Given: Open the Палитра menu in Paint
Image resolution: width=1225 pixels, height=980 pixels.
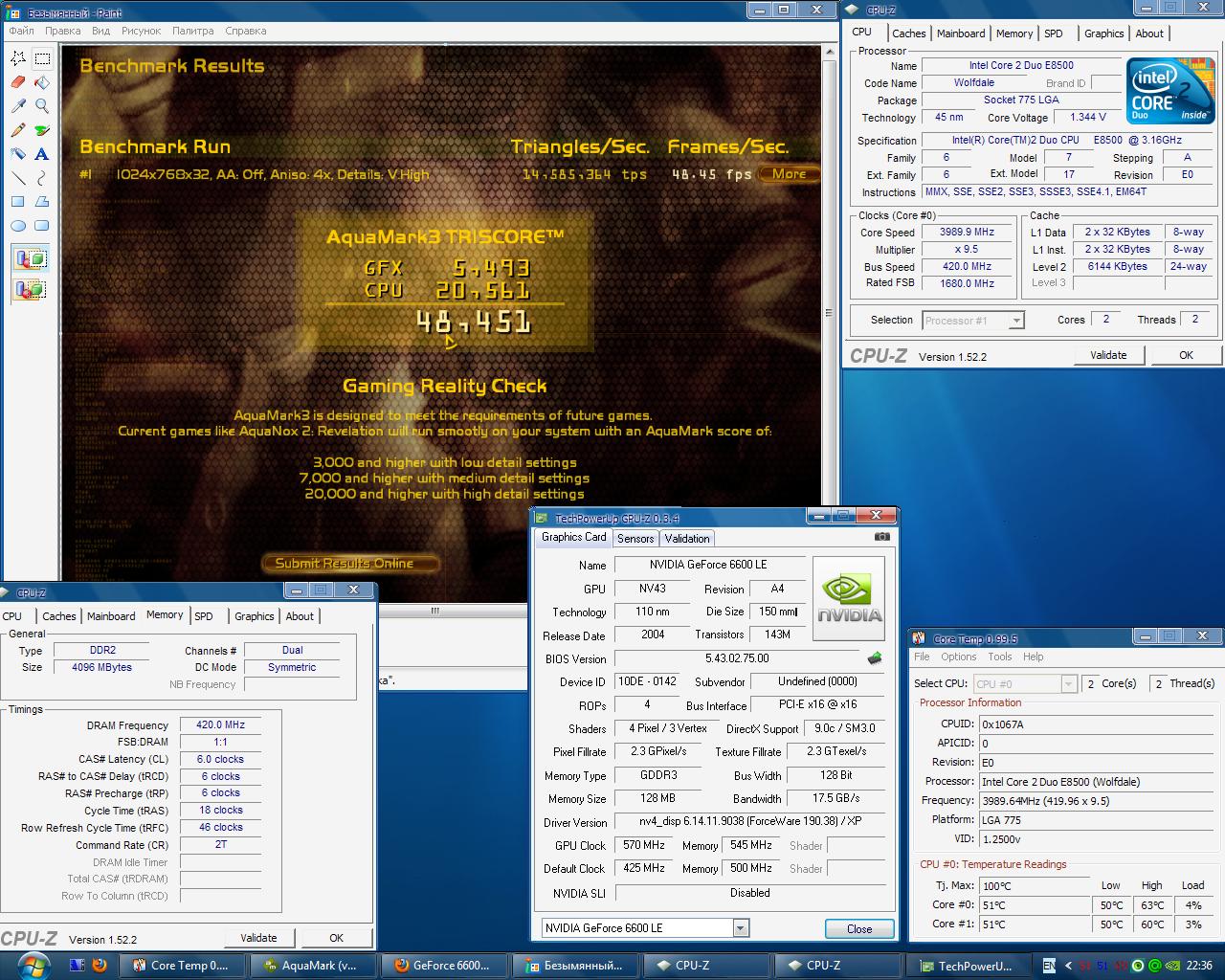Looking at the screenshot, I should coord(193,31).
